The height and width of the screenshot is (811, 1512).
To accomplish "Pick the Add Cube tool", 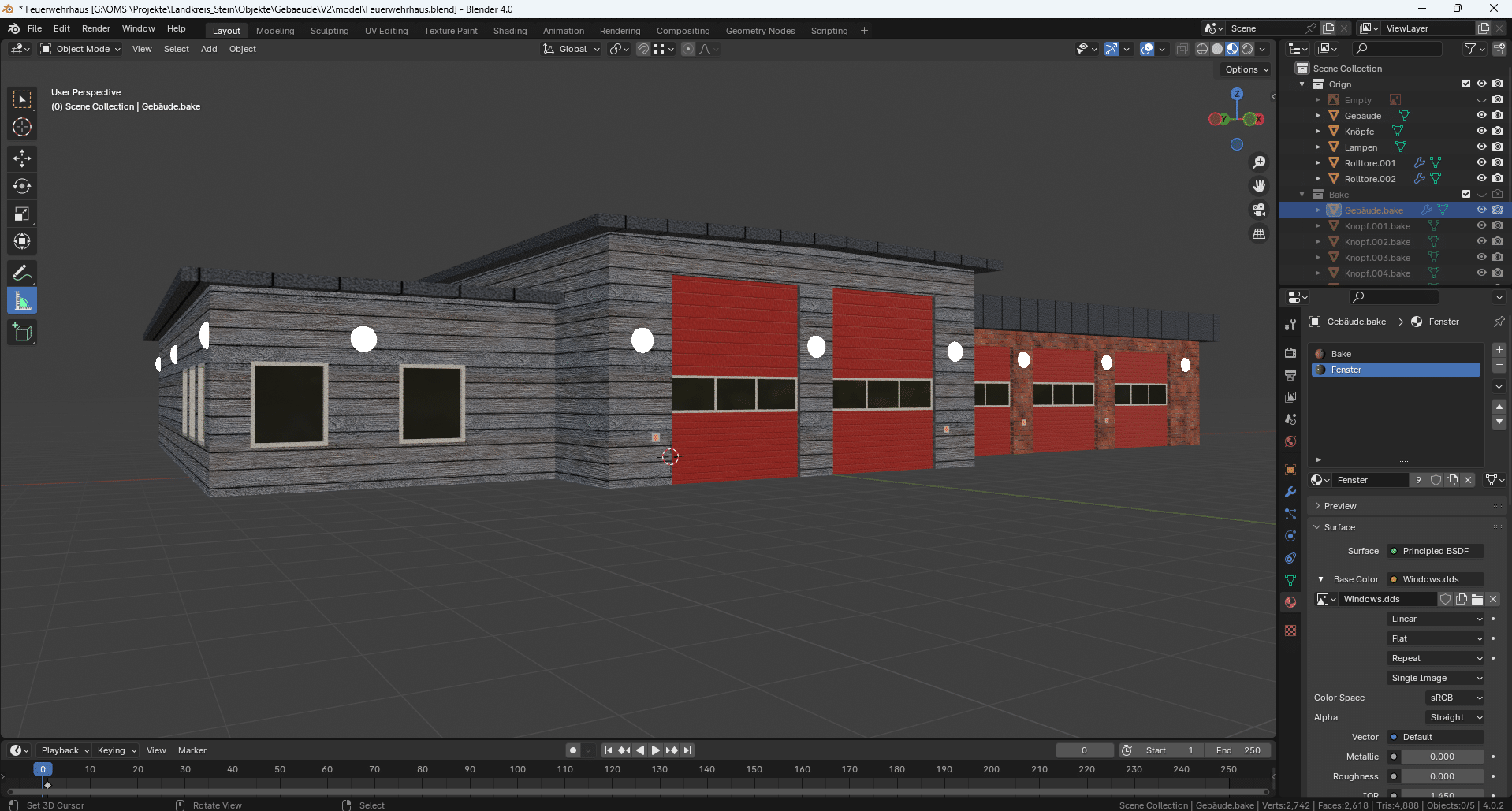I will (x=22, y=333).
